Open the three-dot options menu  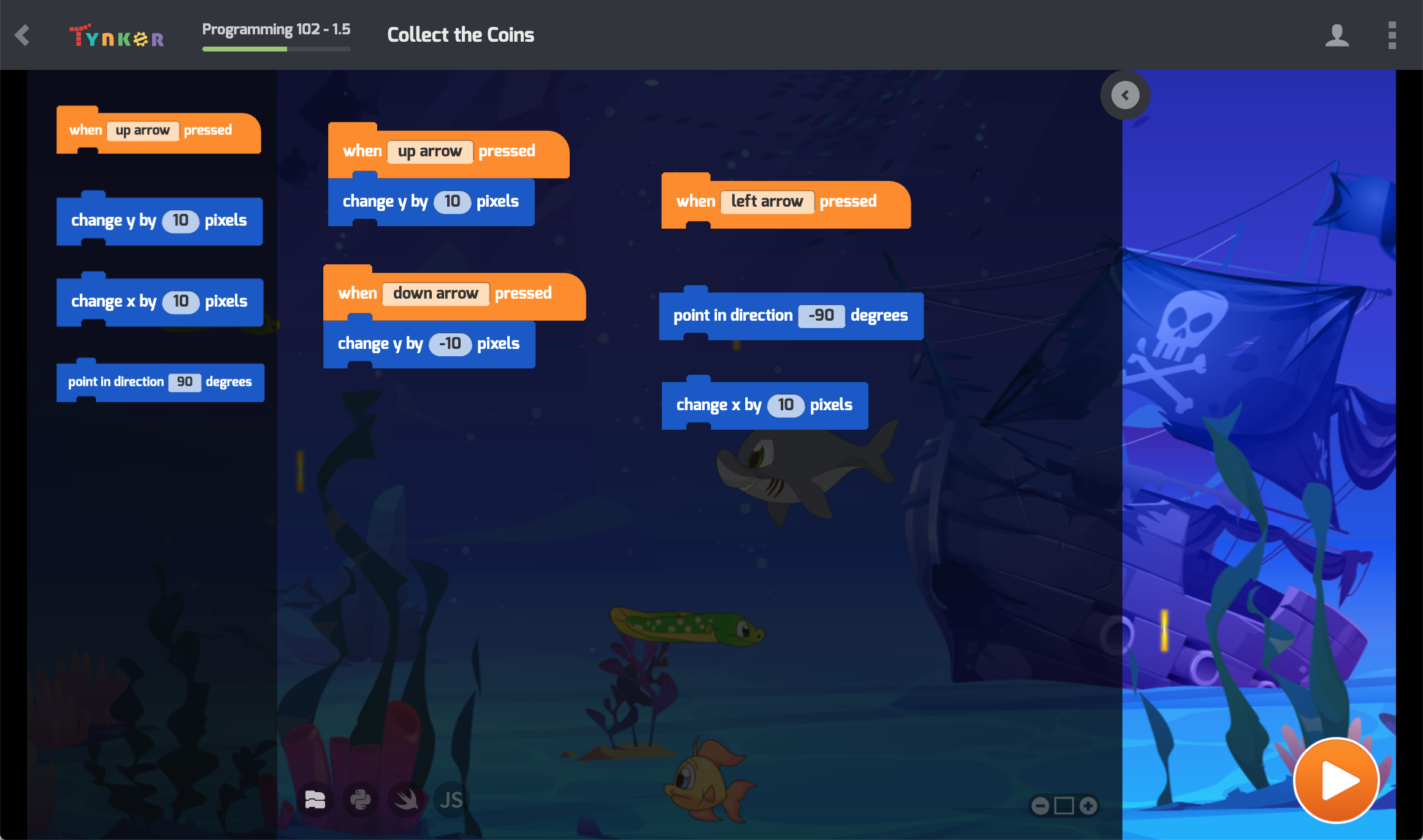tap(1392, 35)
